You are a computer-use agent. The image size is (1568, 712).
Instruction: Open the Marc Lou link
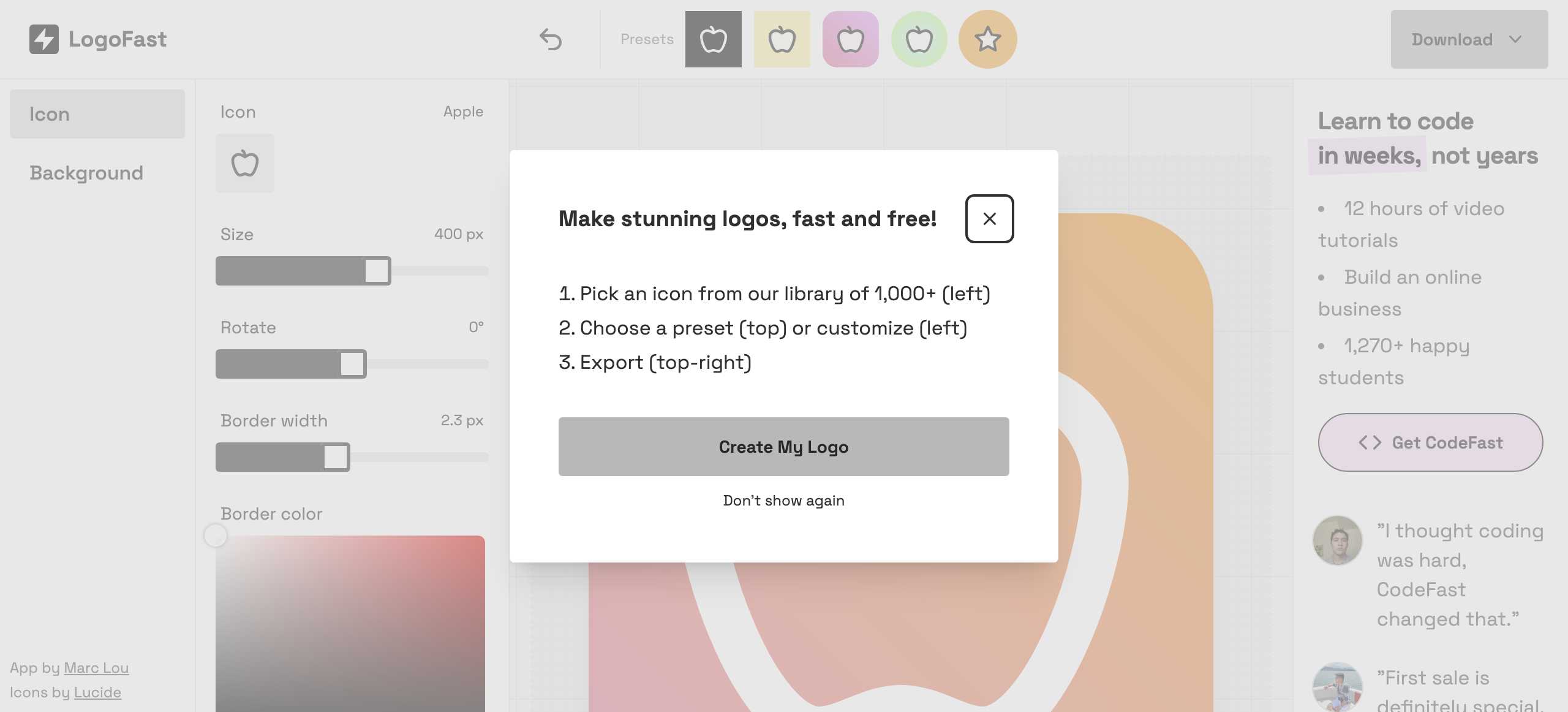pos(96,668)
